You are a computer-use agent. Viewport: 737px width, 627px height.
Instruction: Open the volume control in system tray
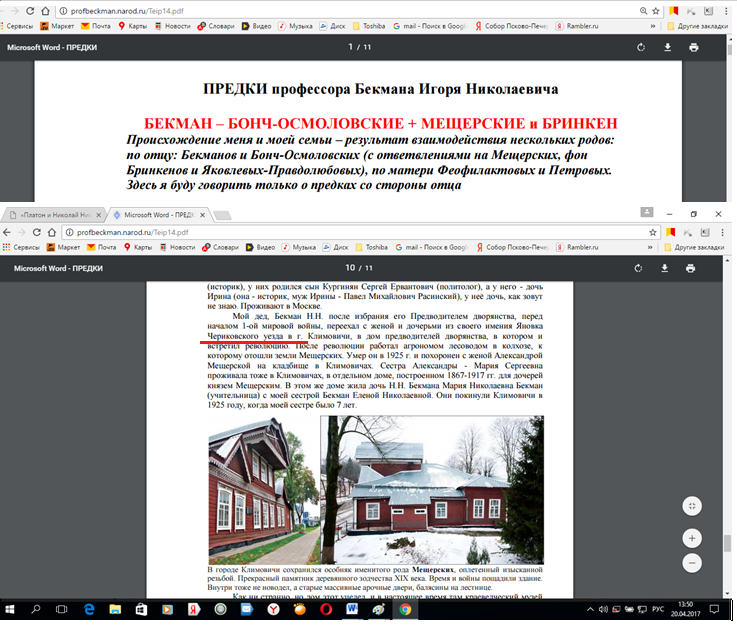point(604,610)
